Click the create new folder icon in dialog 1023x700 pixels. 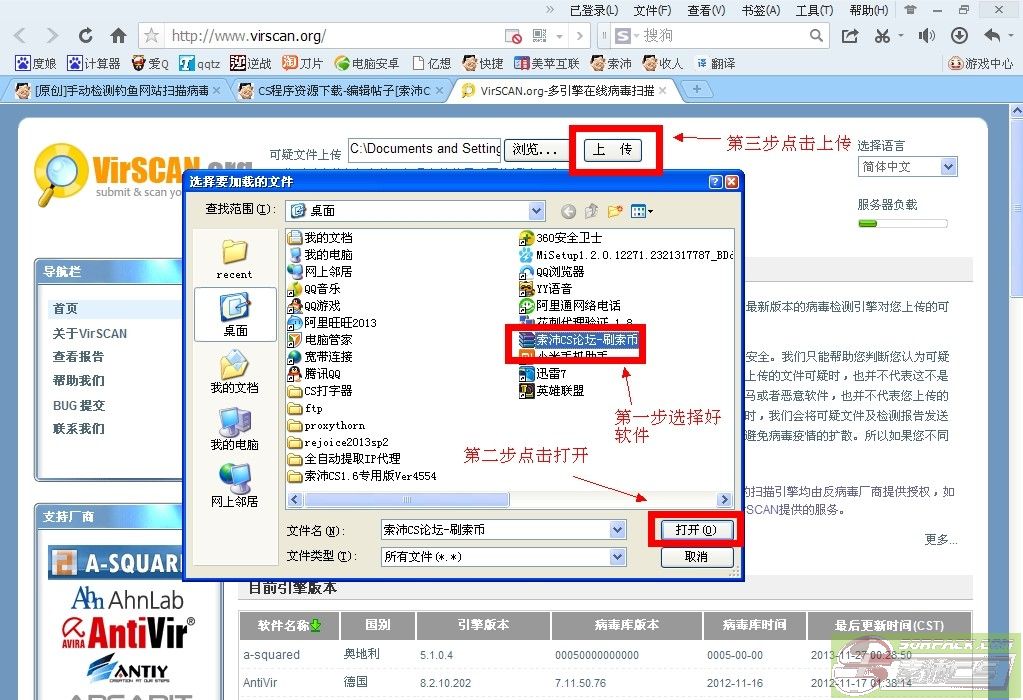616,211
